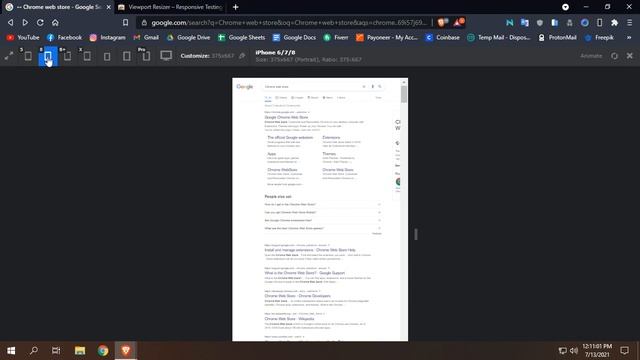The width and height of the screenshot is (640, 360).
Task: Close the Viewport Resizer toolbar
Action: pos(630,56)
